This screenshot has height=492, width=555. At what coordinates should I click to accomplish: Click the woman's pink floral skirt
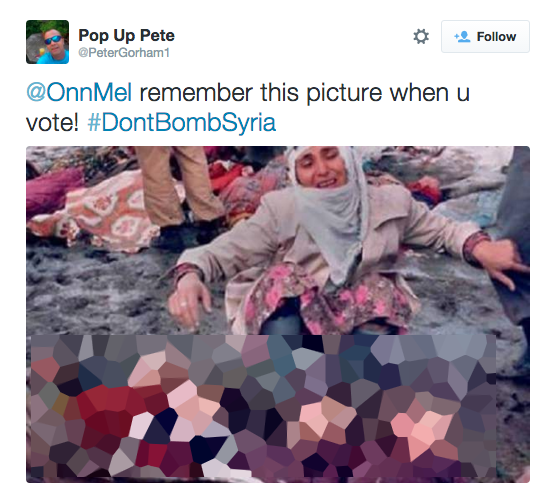point(319,301)
